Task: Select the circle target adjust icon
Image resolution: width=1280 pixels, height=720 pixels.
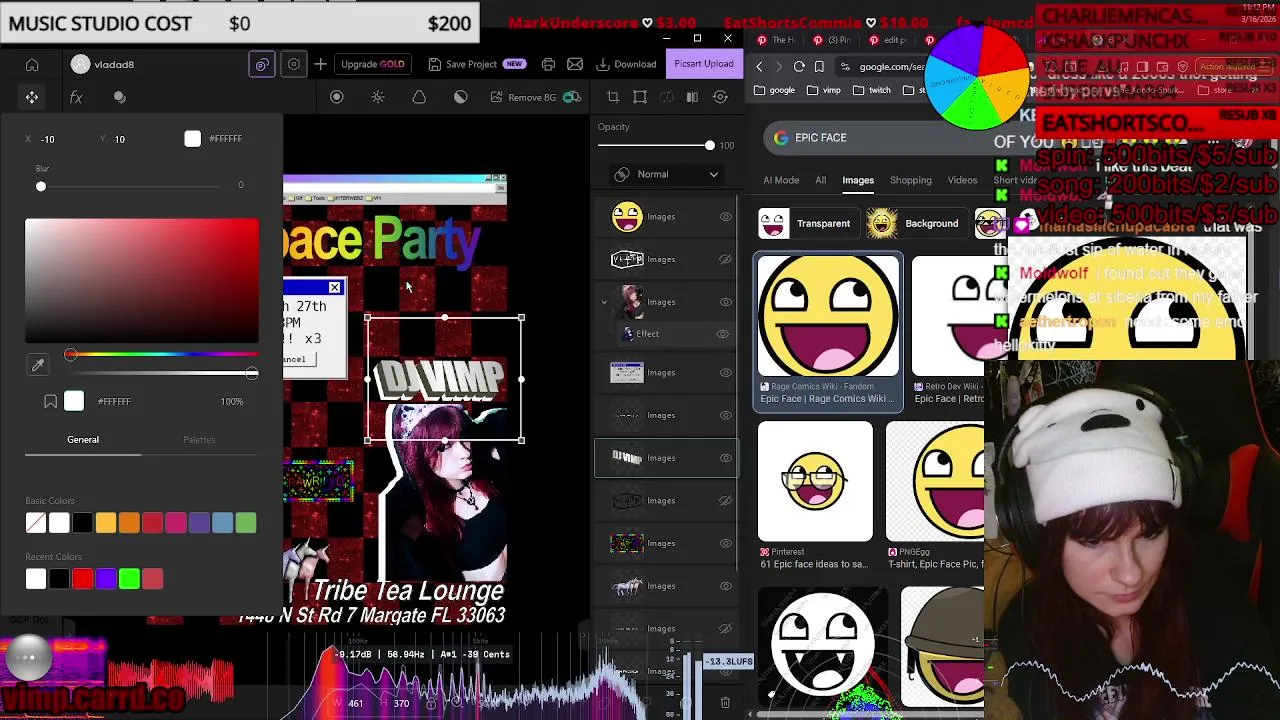Action: click(x=337, y=97)
